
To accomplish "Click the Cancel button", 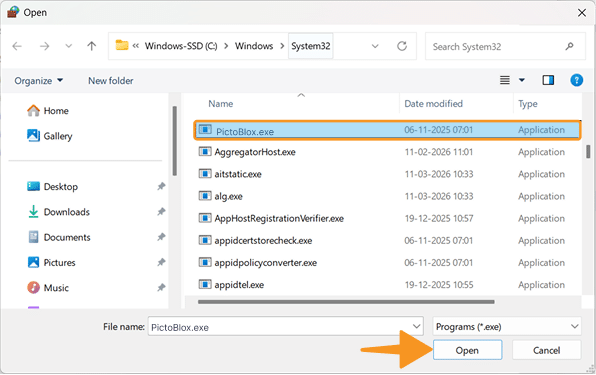I will pyautogui.click(x=546, y=350).
